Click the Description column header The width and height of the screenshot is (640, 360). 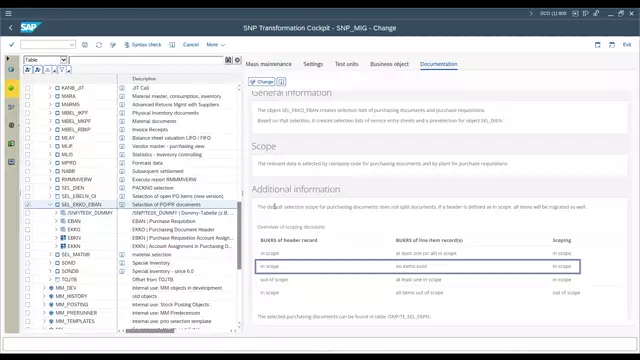click(x=144, y=79)
